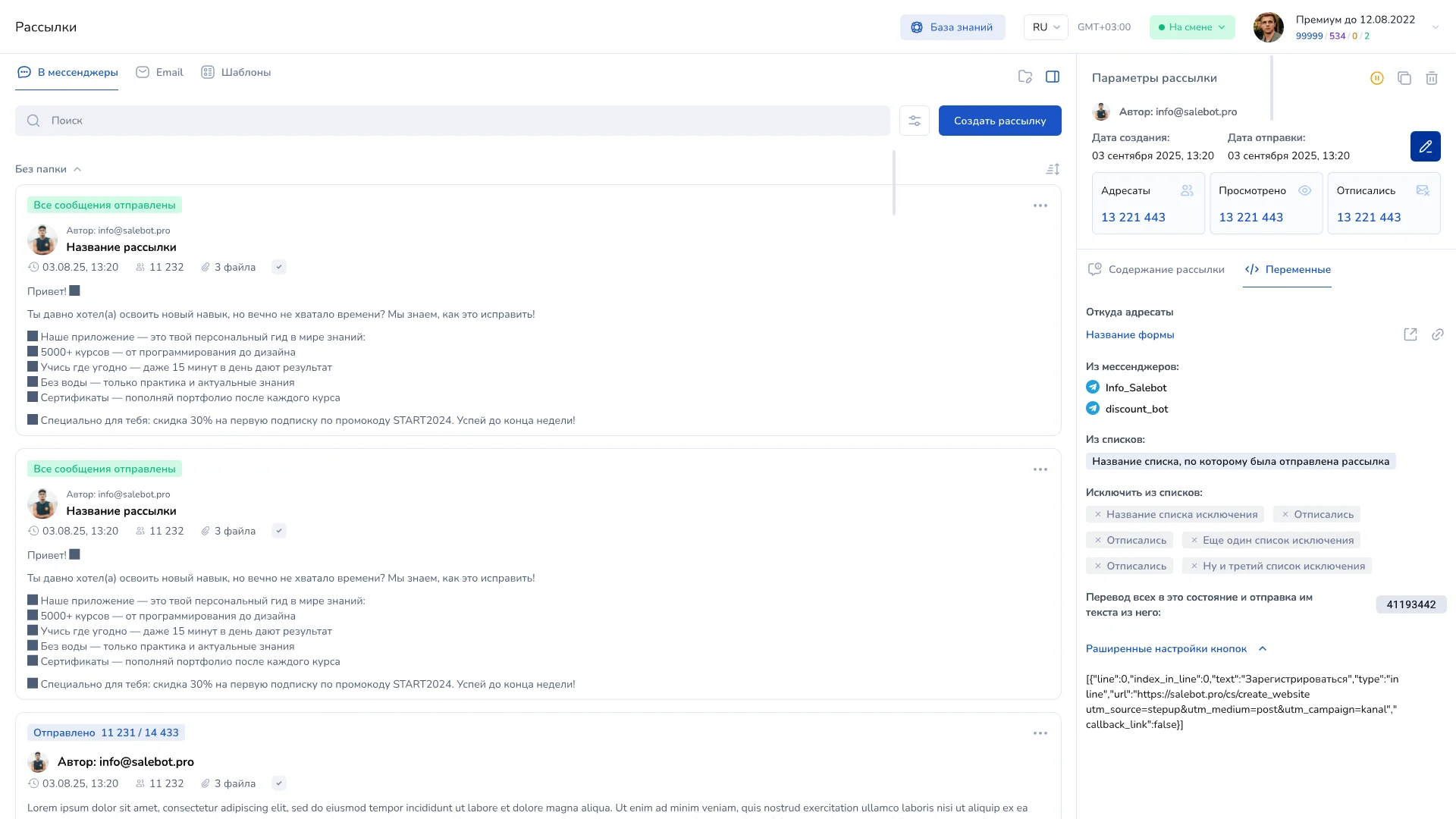Image resolution: width=1456 pixels, height=819 pixels.
Task: Toggle the checkmark on the first mailing card
Action: 279,267
